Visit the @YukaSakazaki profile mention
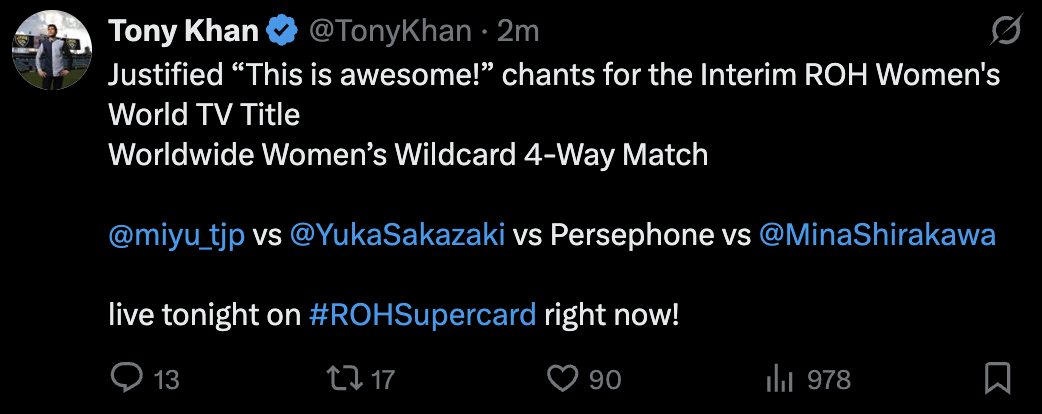 point(396,236)
